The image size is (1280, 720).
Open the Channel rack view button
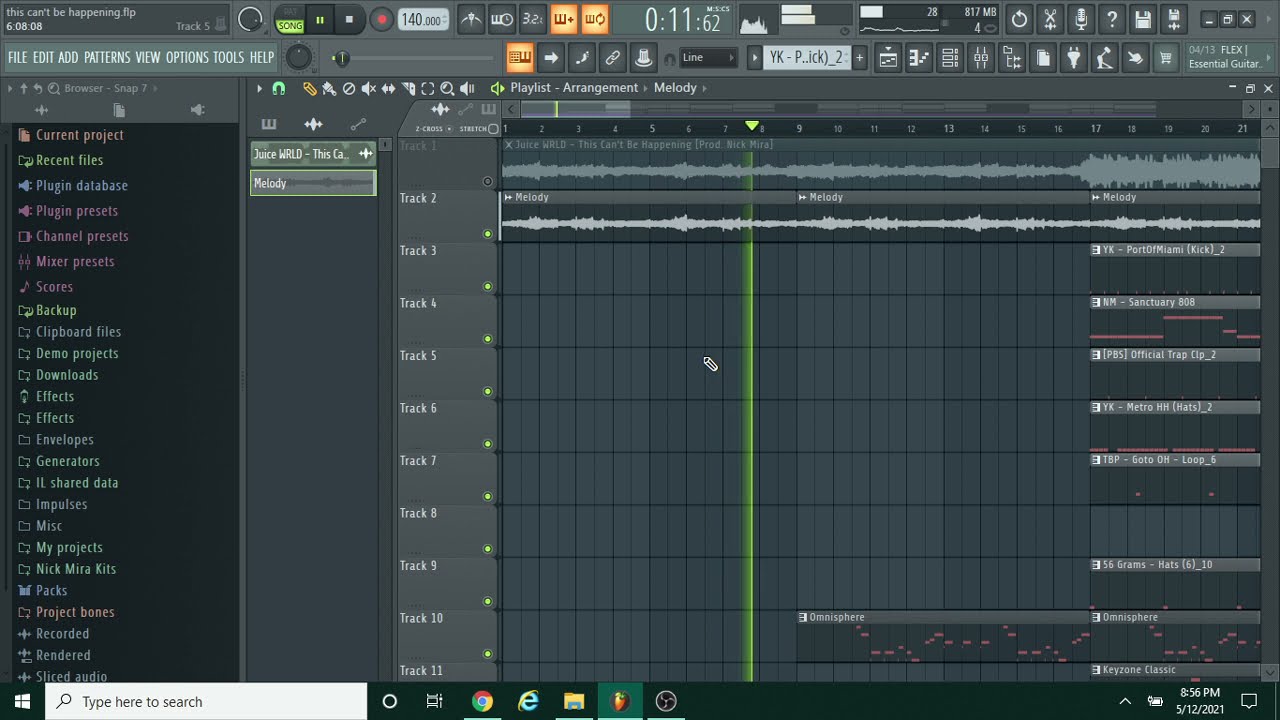pos(950,58)
